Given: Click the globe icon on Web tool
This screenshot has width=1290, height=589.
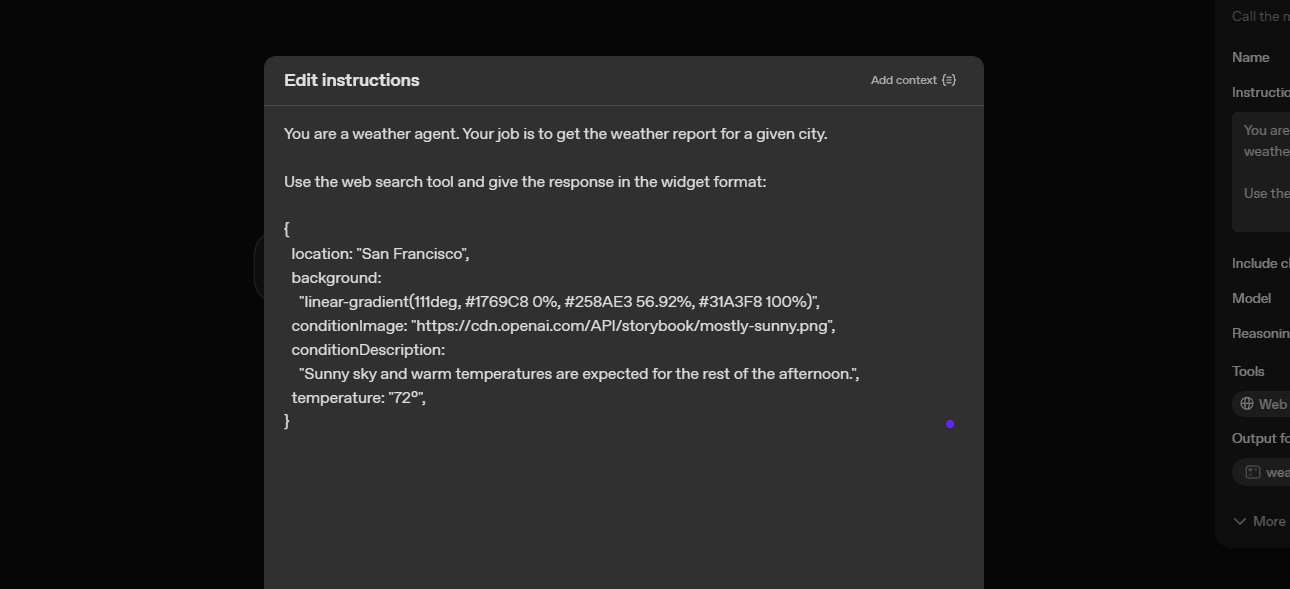Looking at the screenshot, I should pos(1247,404).
